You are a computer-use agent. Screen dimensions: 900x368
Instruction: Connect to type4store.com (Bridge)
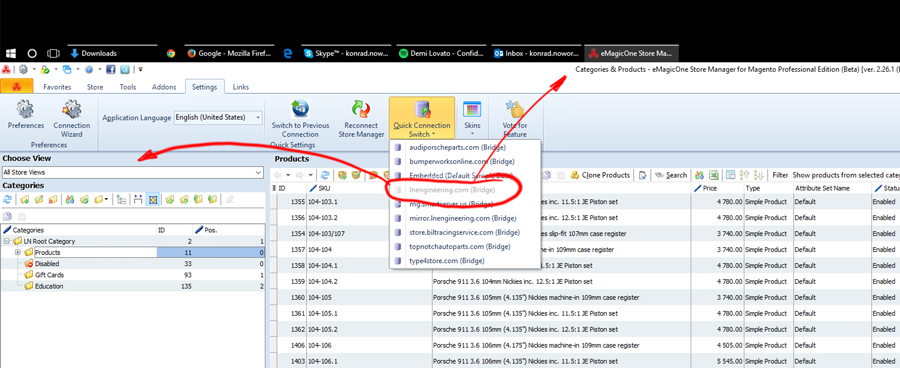coord(465,261)
